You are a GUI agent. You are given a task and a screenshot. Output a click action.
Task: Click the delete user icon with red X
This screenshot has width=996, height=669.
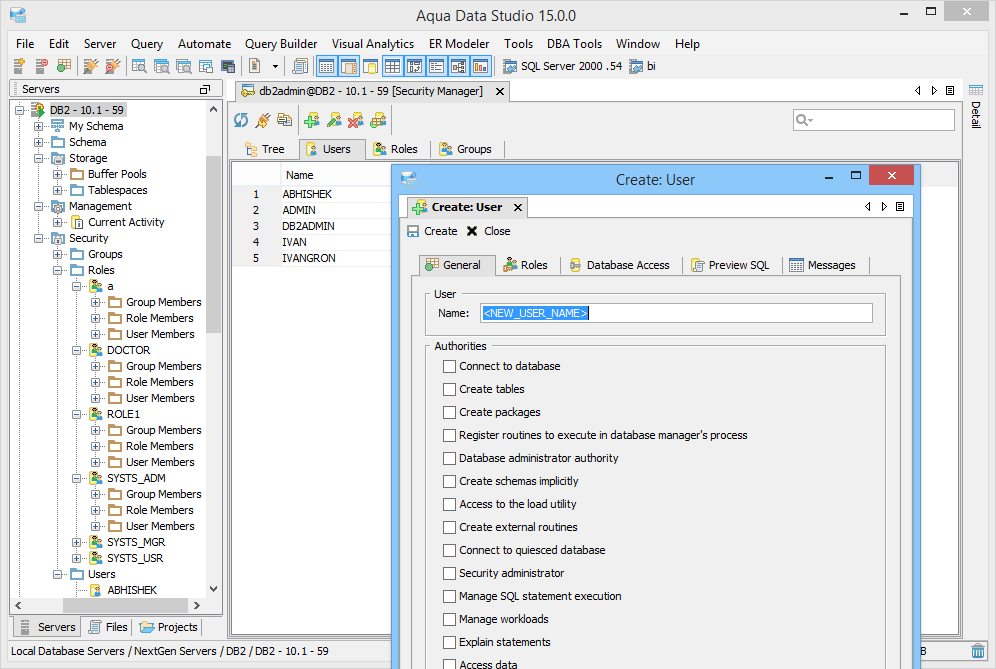pos(355,120)
